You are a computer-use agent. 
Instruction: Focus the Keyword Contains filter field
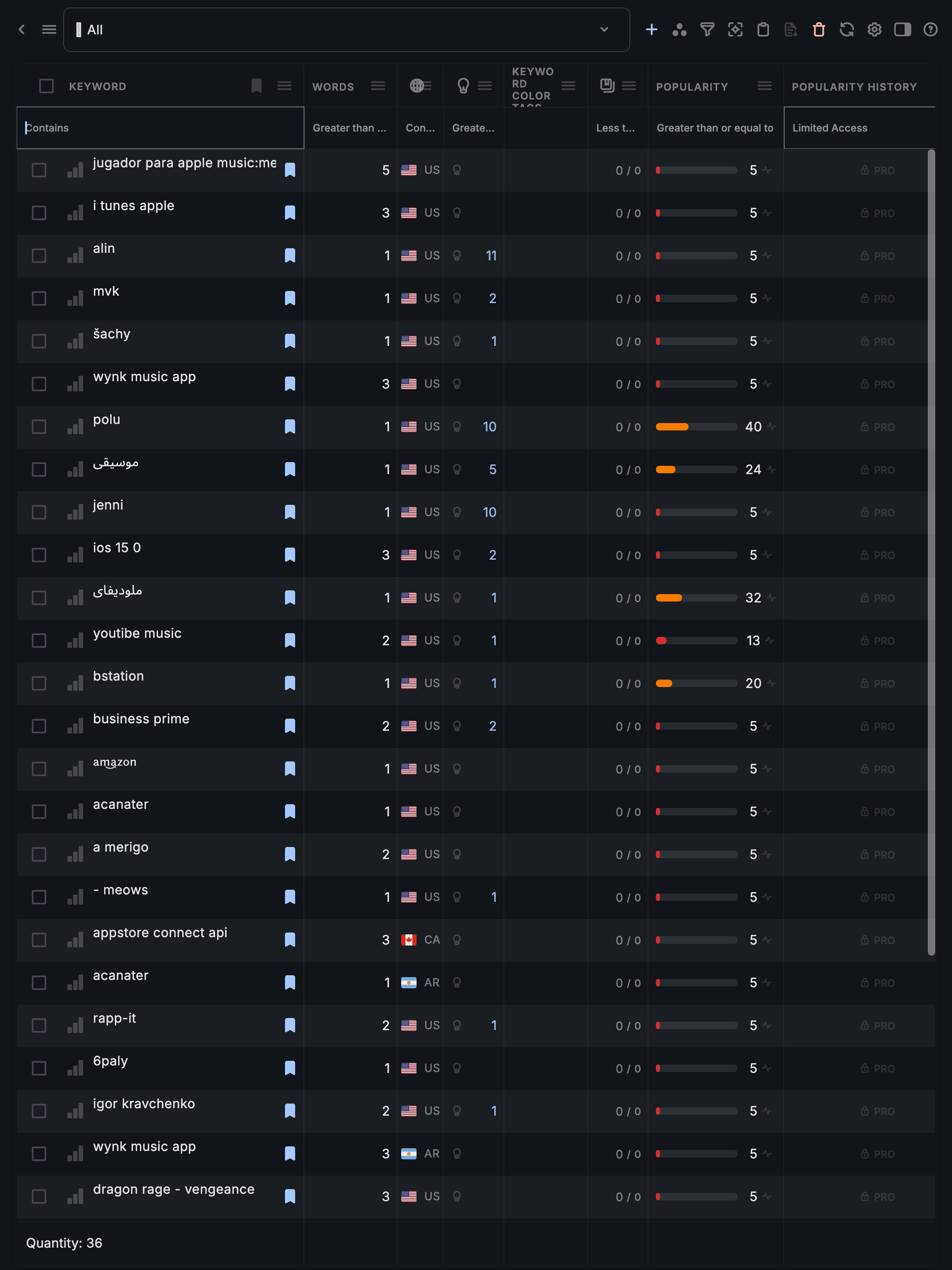point(161,128)
